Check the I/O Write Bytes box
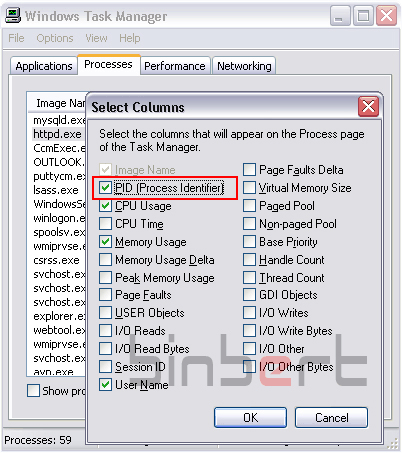This screenshot has width=402, height=453. [249, 331]
